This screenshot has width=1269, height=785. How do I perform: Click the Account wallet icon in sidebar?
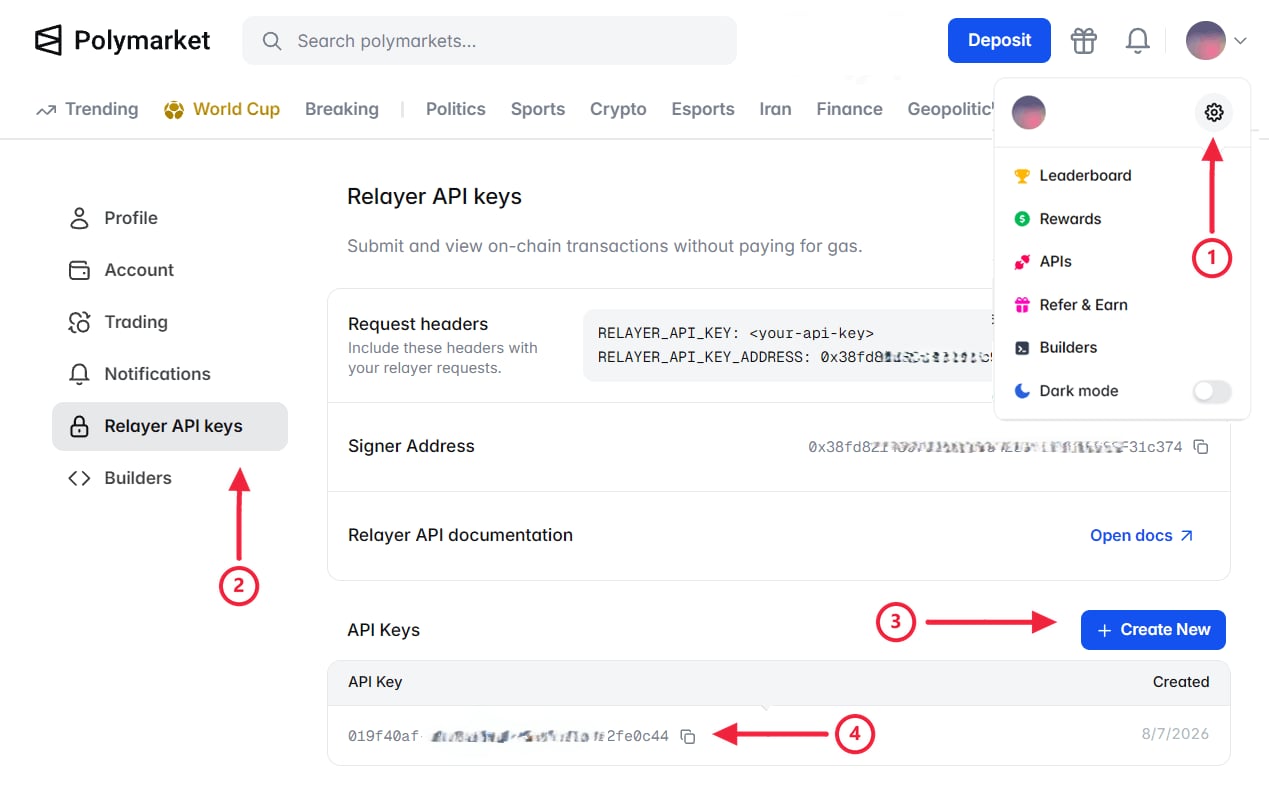click(x=79, y=270)
